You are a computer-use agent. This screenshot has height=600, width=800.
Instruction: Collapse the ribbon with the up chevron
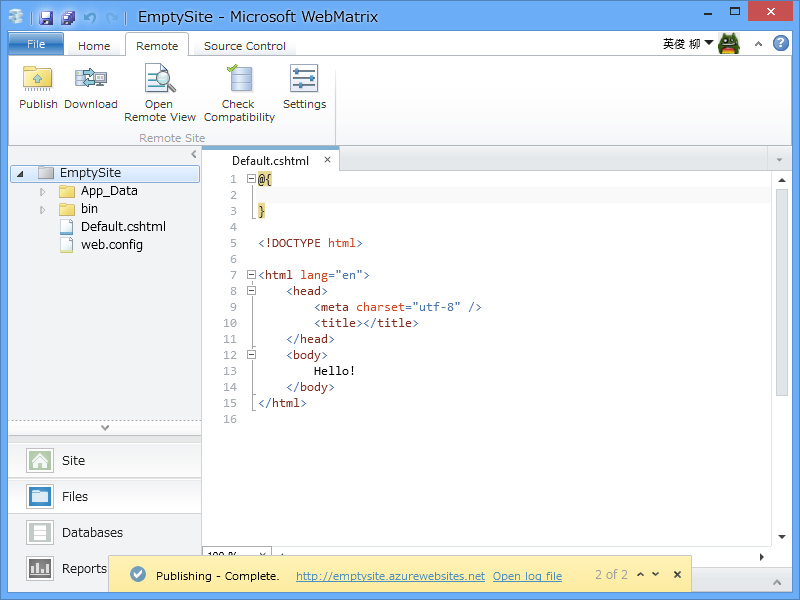(x=759, y=44)
